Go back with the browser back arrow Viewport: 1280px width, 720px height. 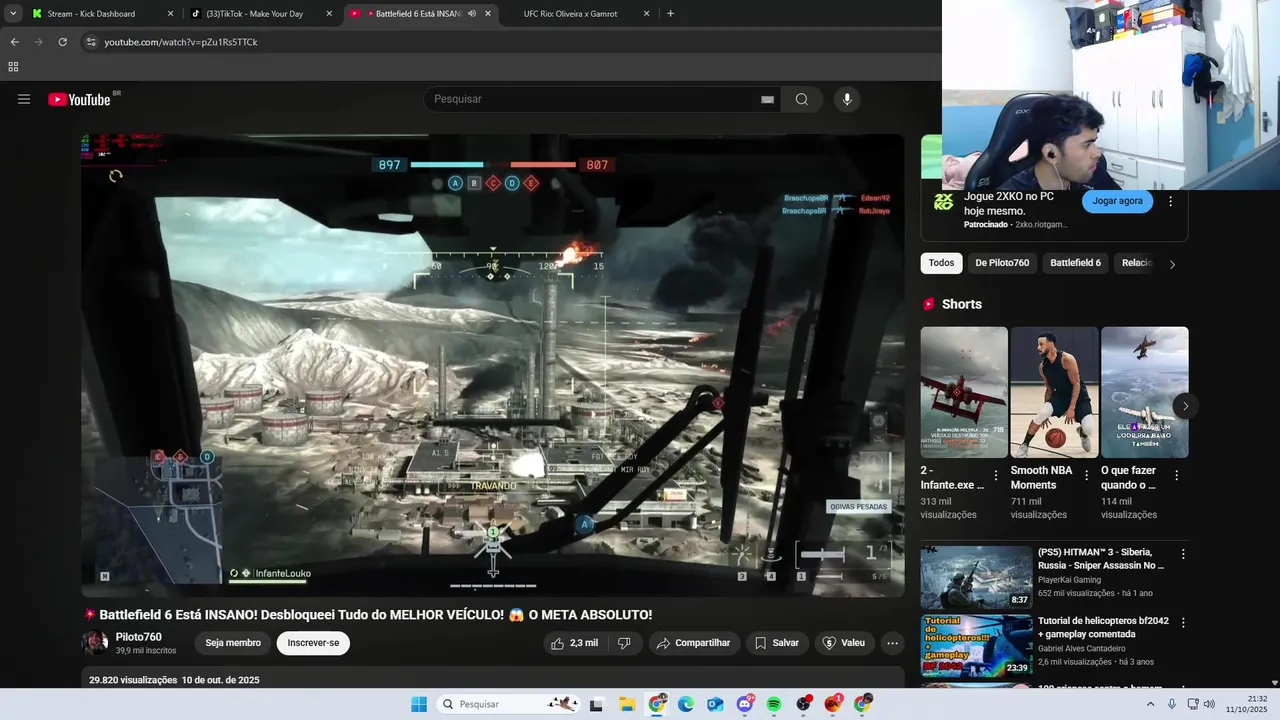coord(14,42)
